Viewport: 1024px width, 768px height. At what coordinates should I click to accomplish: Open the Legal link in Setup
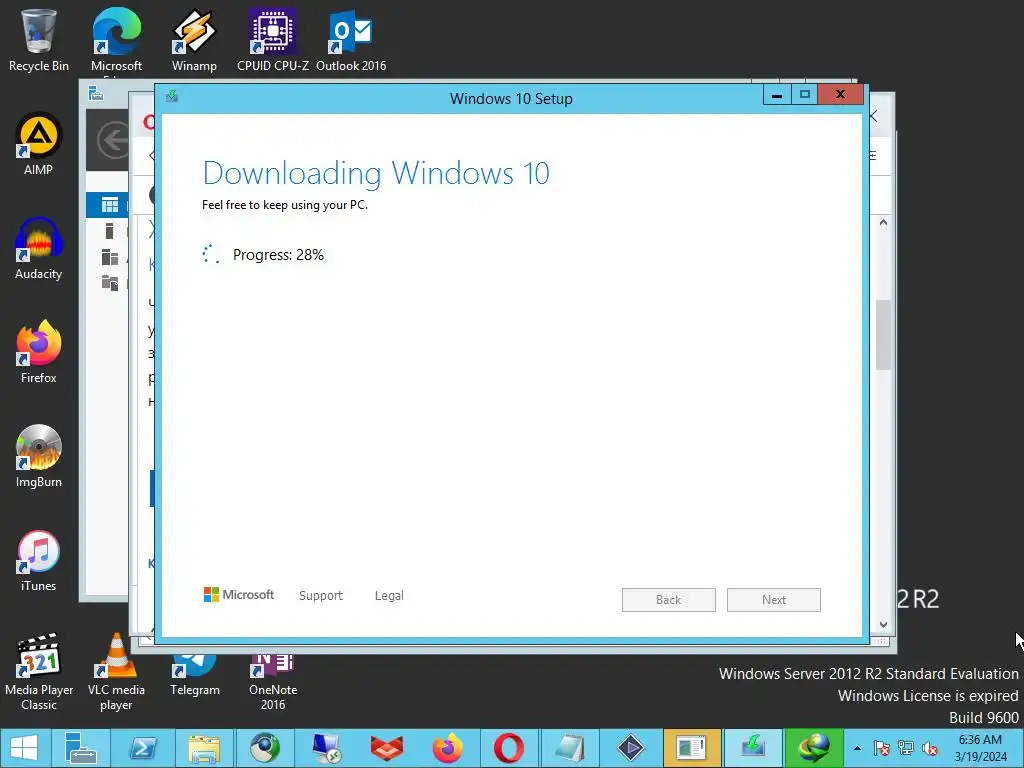[389, 596]
